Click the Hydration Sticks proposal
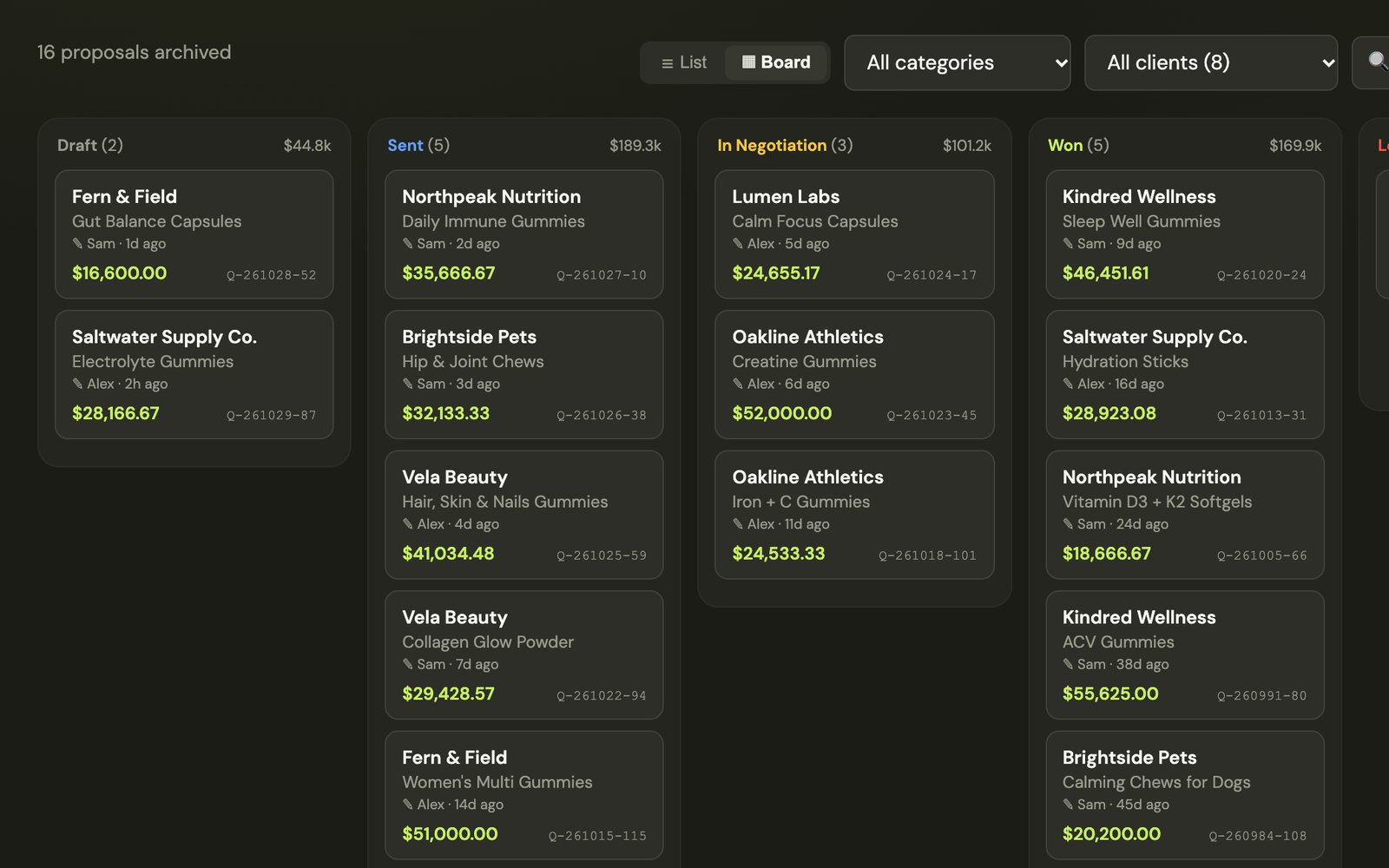This screenshot has height=868, width=1389. click(1185, 375)
